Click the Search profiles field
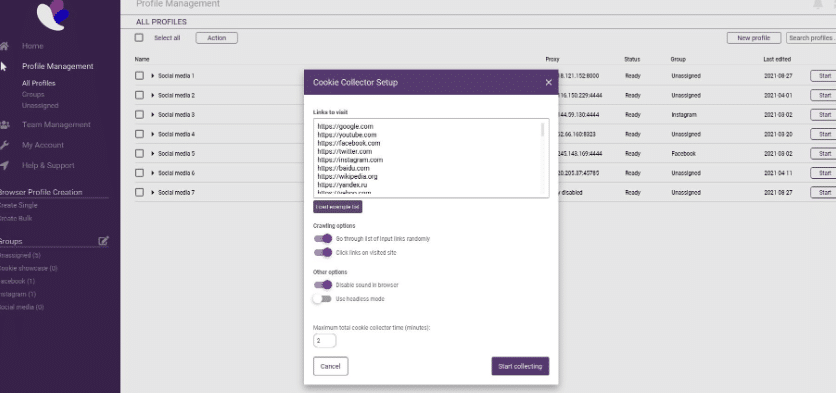Screen dimensions: 836x393 811,38
